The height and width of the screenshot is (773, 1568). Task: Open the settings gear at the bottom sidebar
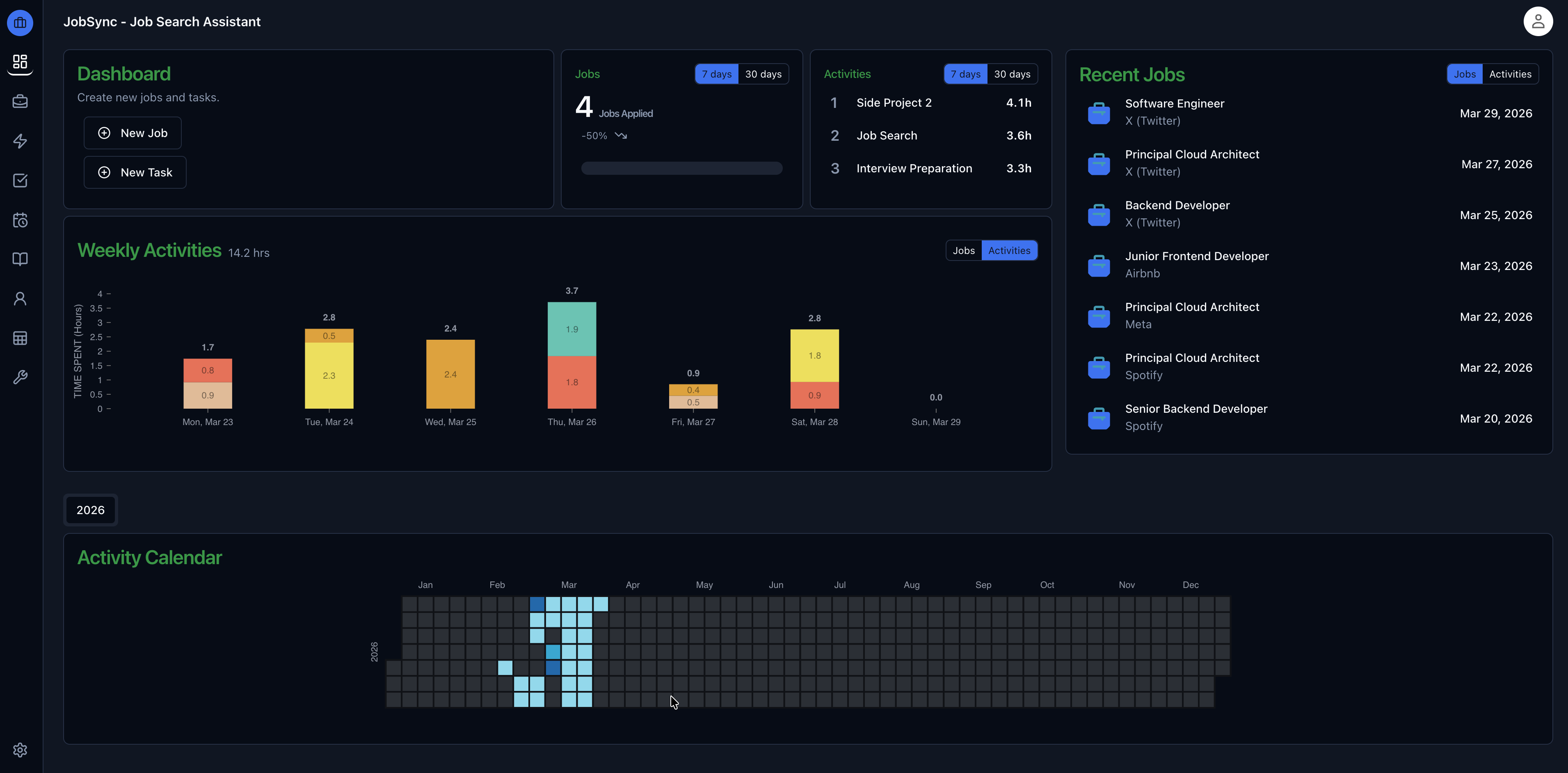[20, 750]
